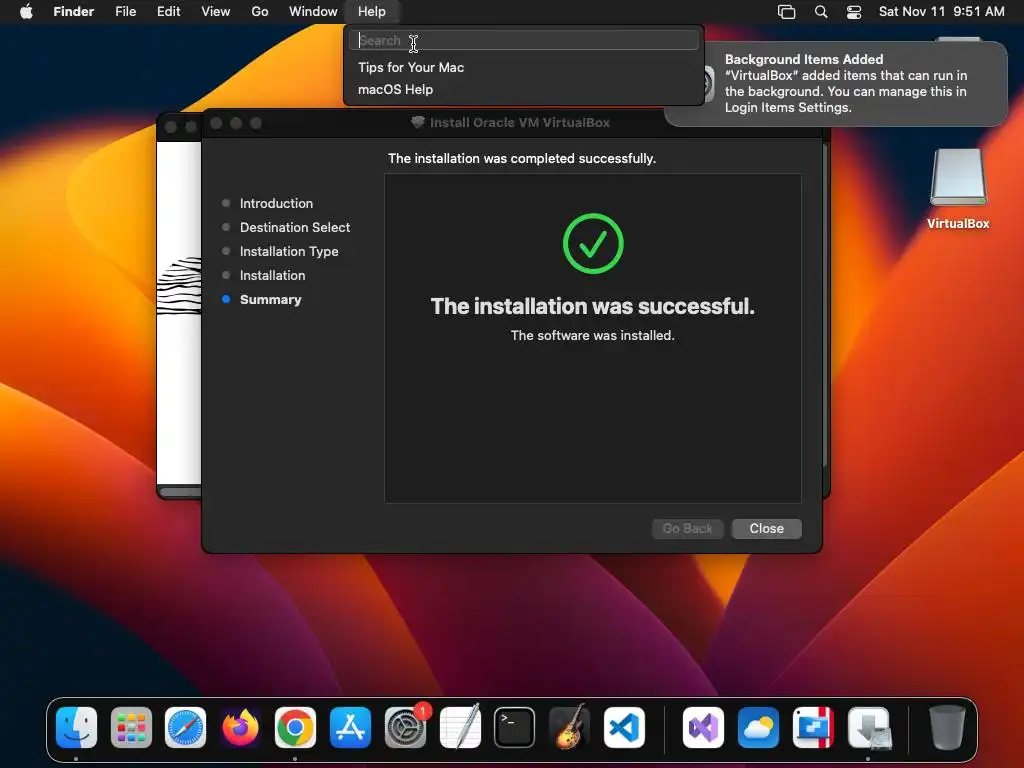Open GarageBand guitar icon in Dock

click(569, 727)
